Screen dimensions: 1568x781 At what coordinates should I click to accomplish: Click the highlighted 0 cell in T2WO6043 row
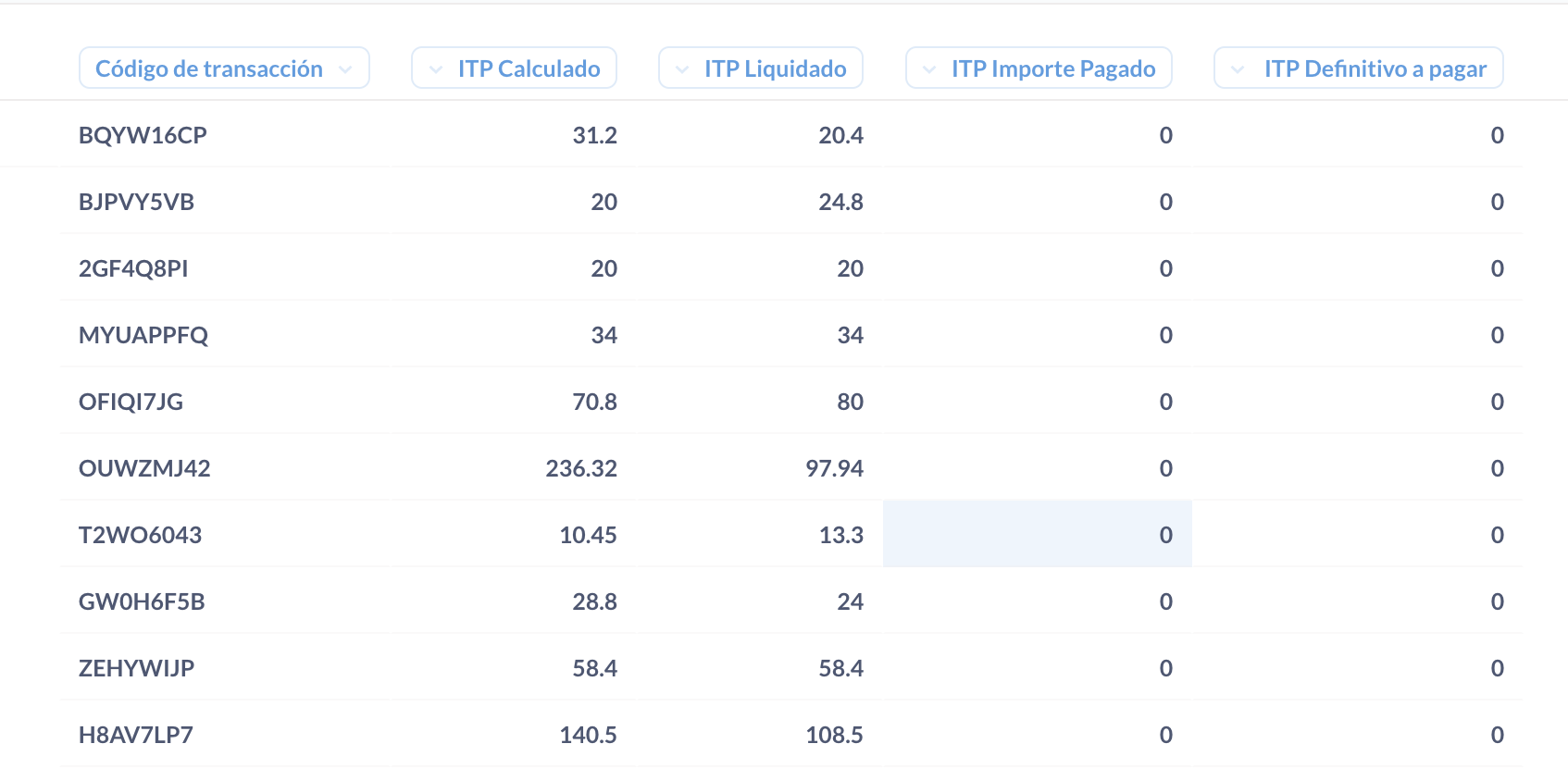pos(1165,535)
